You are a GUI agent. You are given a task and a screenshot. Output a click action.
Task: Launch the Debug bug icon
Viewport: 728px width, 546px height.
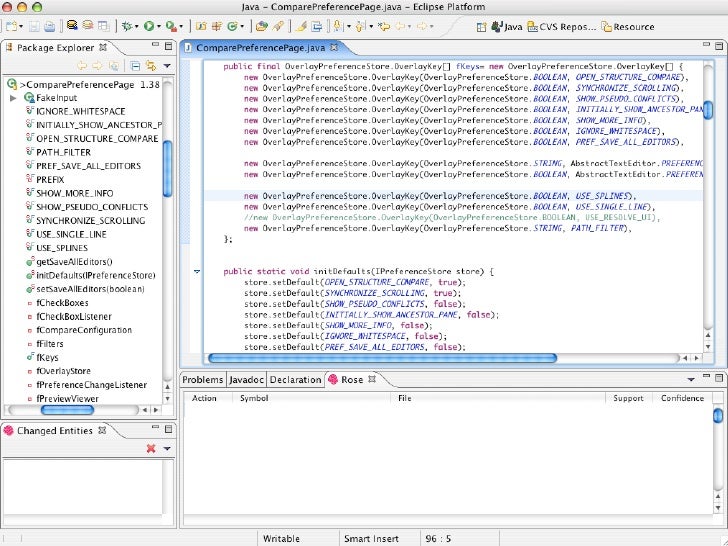coord(128,27)
